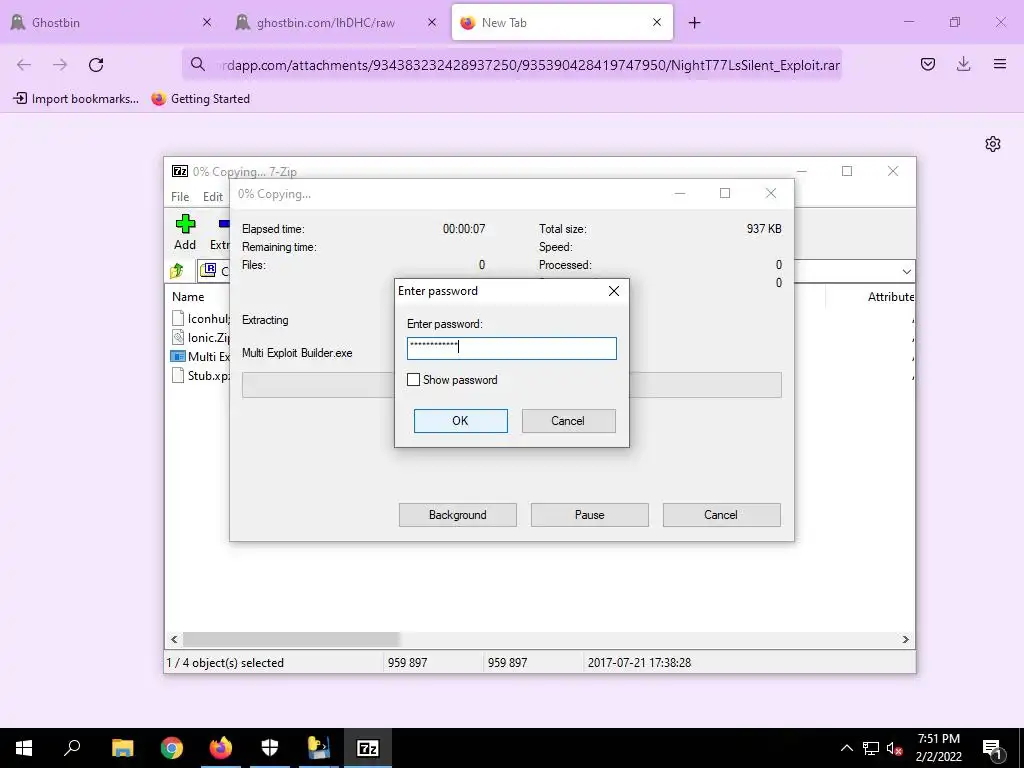The height and width of the screenshot is (768, 1024).
Task: Open the Firefox hamburger menu
Action: click(x=1000, y=64)
